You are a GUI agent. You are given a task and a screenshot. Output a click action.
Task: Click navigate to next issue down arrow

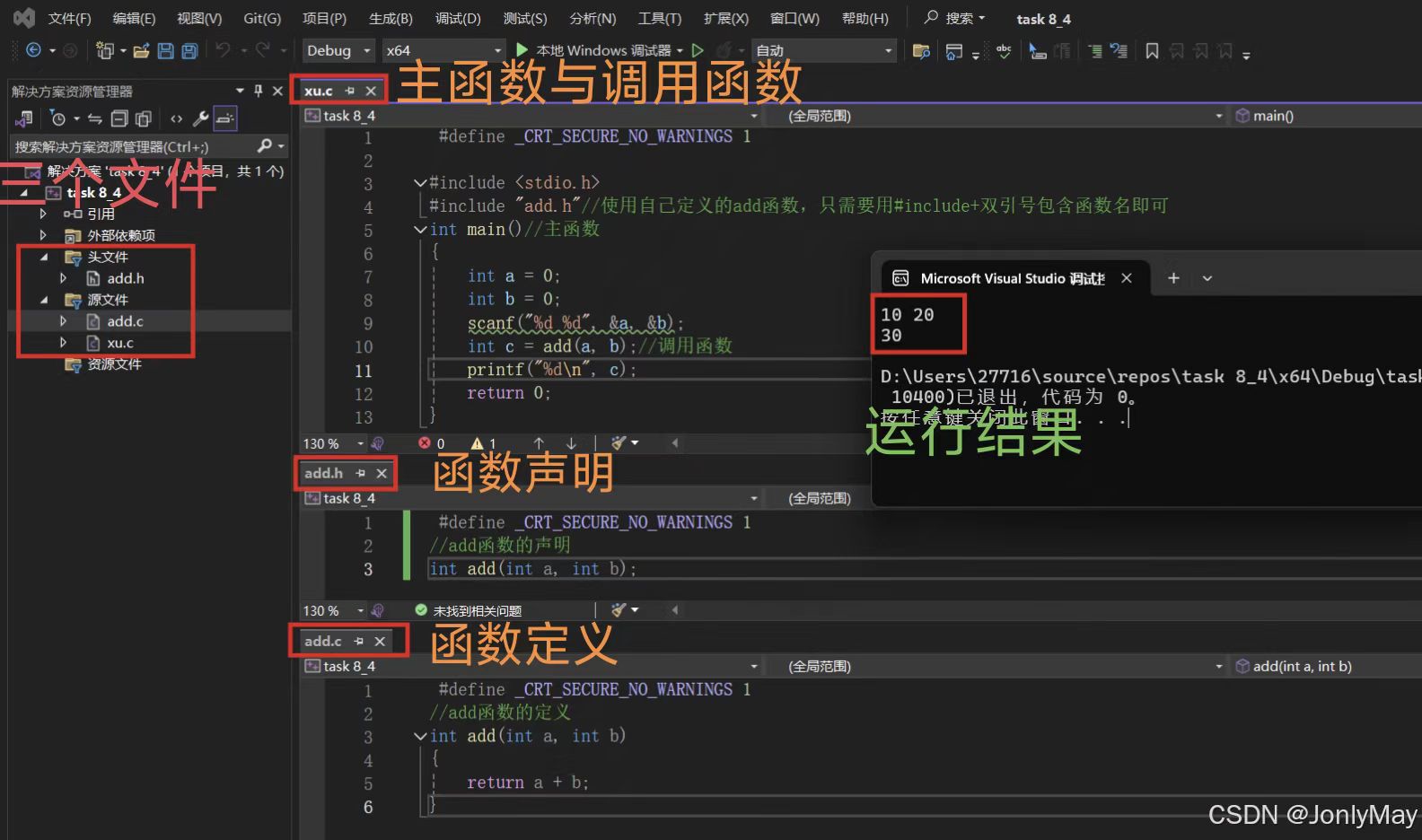point(571,443)
